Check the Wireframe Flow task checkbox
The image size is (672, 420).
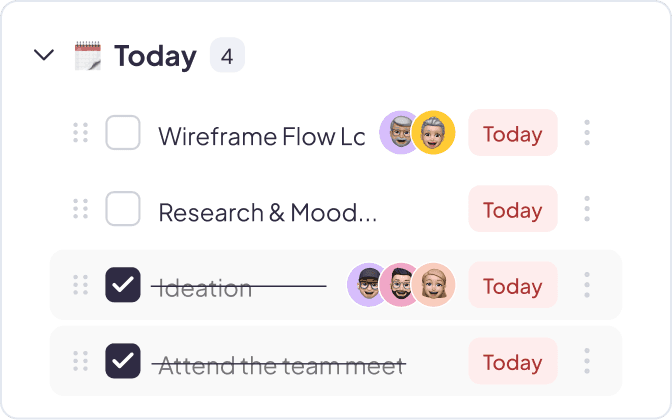click(123, 133)
